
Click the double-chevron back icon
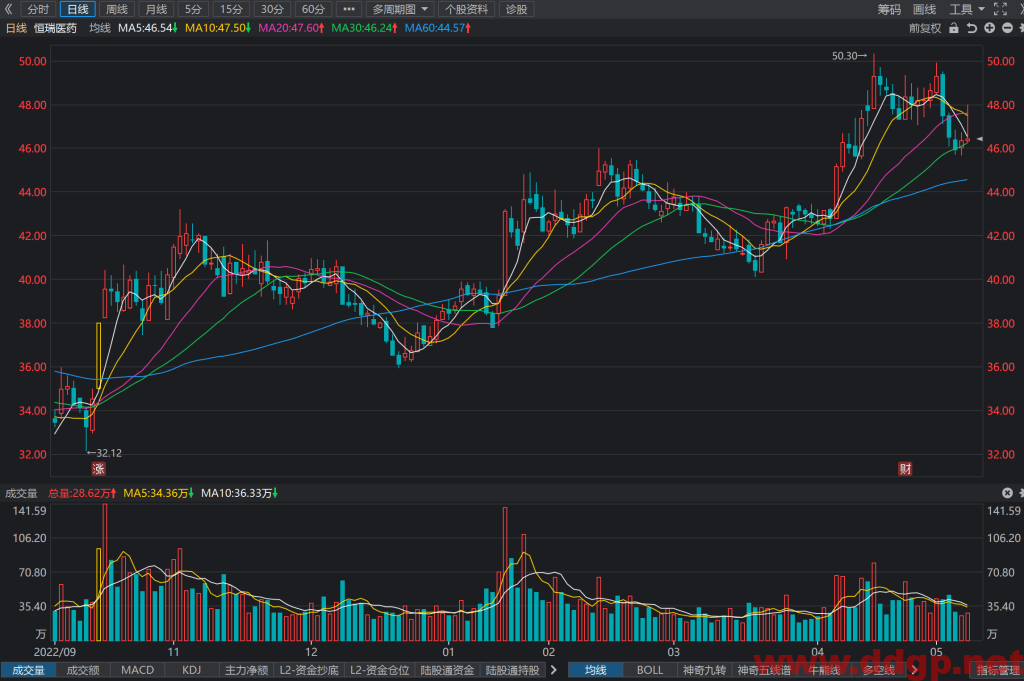click(x=8, y=9)
